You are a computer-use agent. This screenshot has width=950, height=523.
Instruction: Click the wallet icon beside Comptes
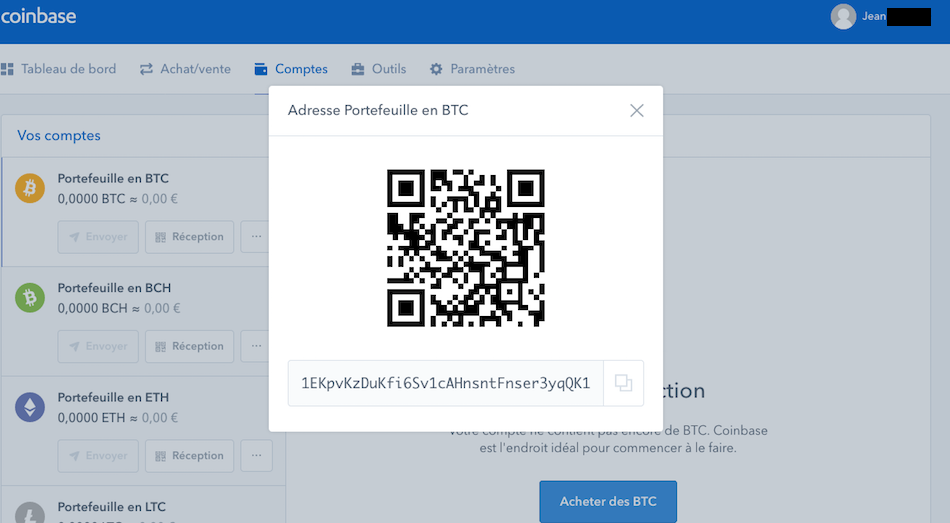pyautogui.click(x=261, y=69)
